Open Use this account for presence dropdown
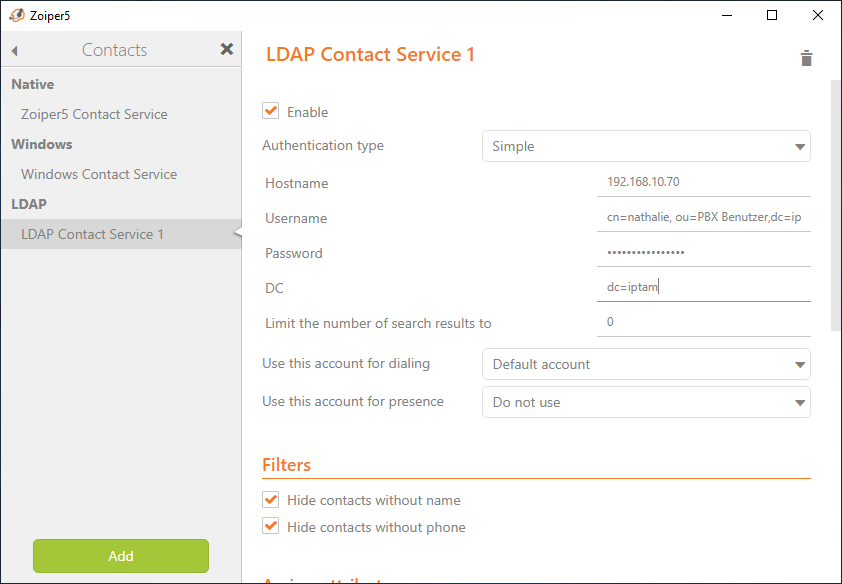Image resolution: width=842 pixels, height=584 pixels. [646, 402]
